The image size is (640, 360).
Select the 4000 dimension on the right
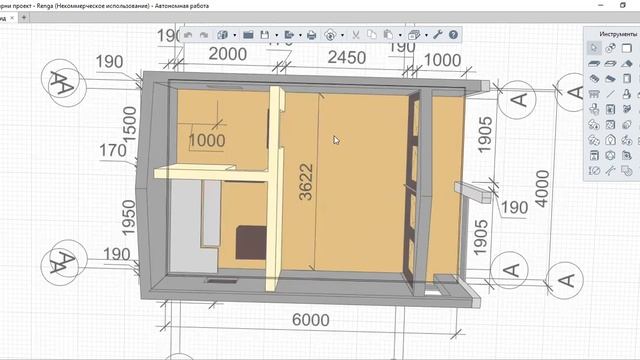tap(542, 189)
